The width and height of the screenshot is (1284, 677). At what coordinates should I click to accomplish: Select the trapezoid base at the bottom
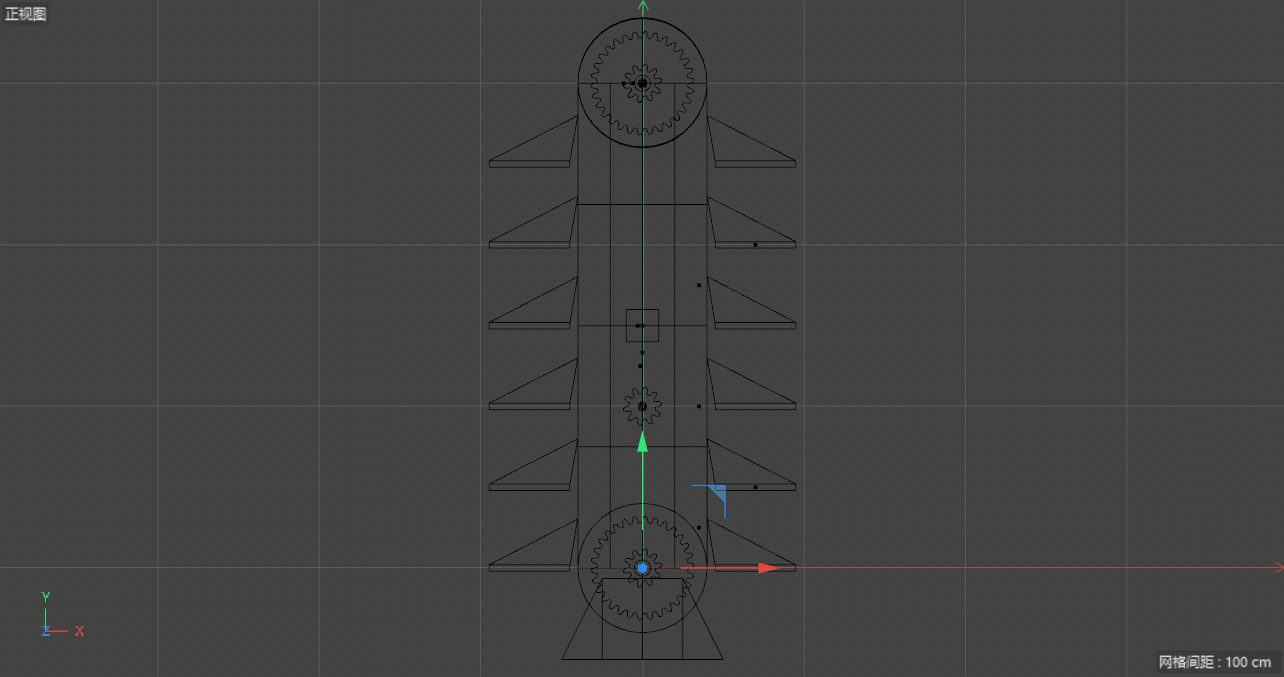tap(642, 619)
